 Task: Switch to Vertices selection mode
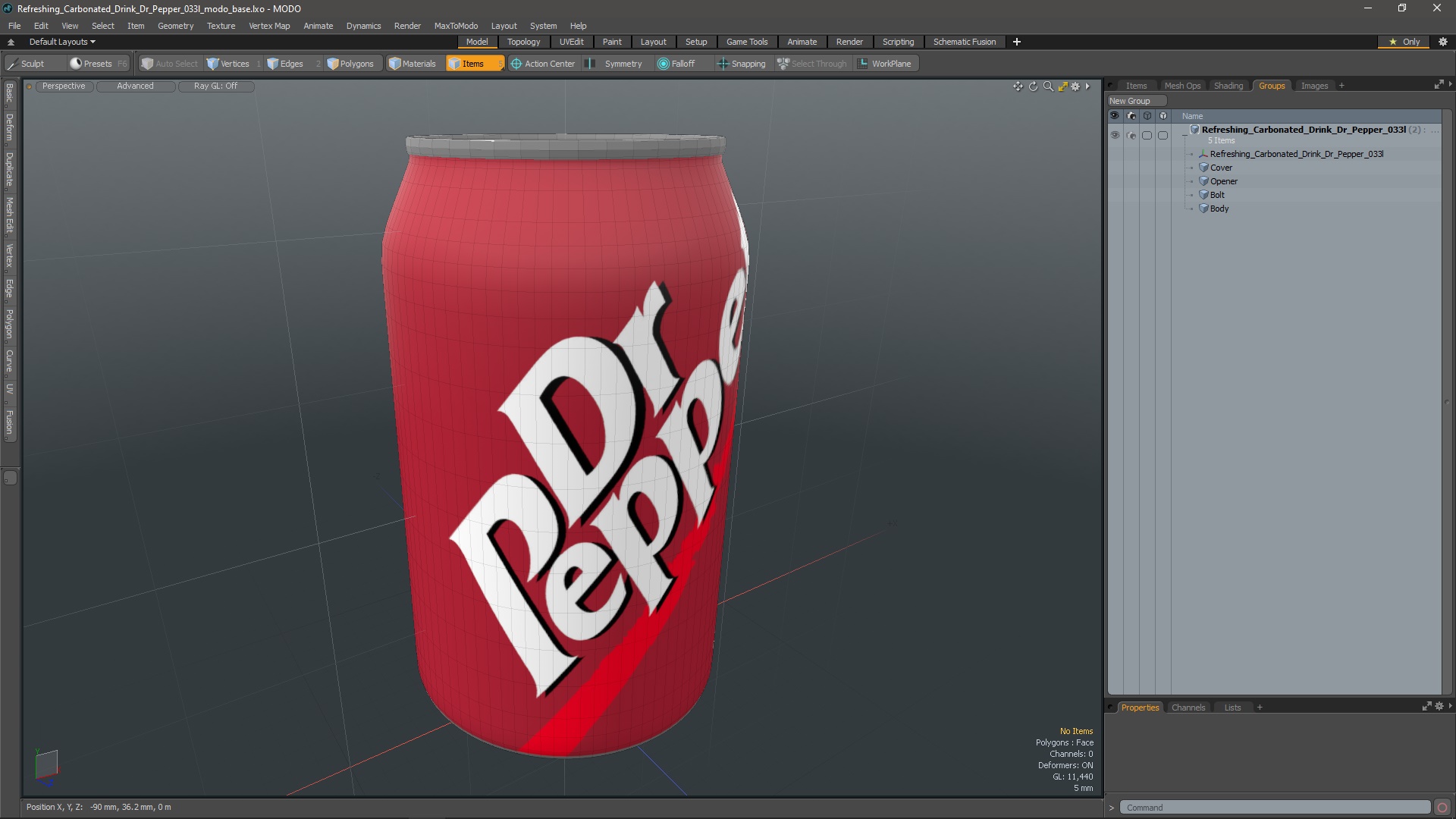pyautogui.click(x=234, y=64)
